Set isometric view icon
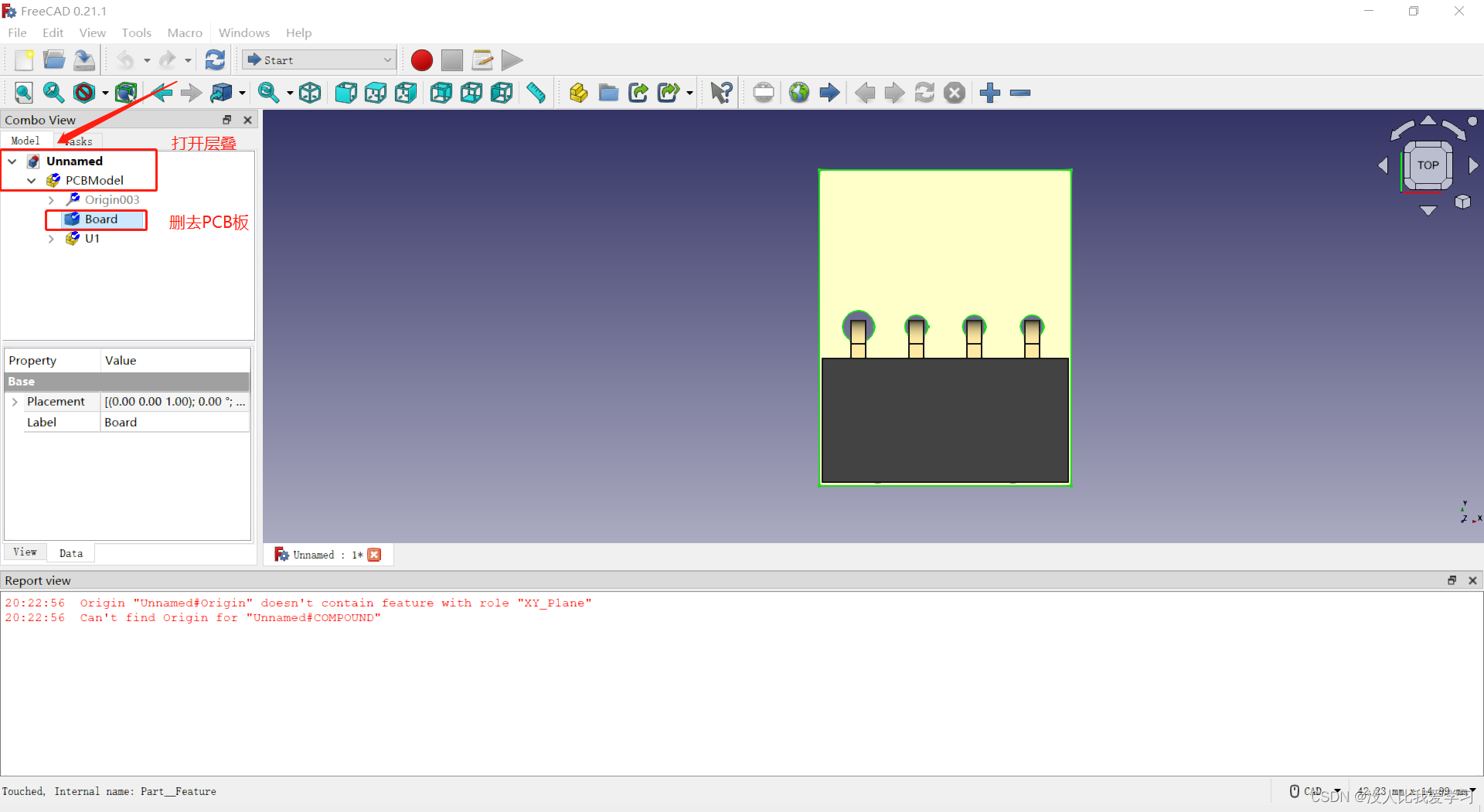This screenshot has width=1484, height=812. (x=310, y=93)
